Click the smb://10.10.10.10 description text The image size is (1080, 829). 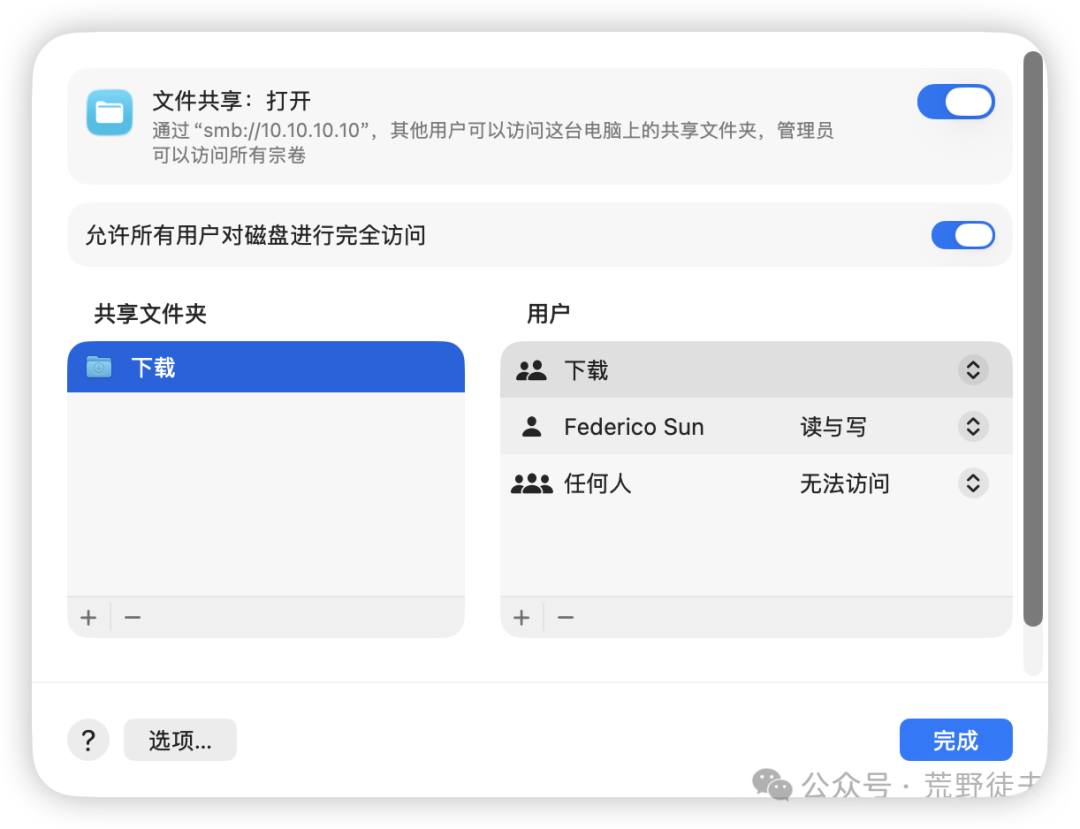coord(493,143)
